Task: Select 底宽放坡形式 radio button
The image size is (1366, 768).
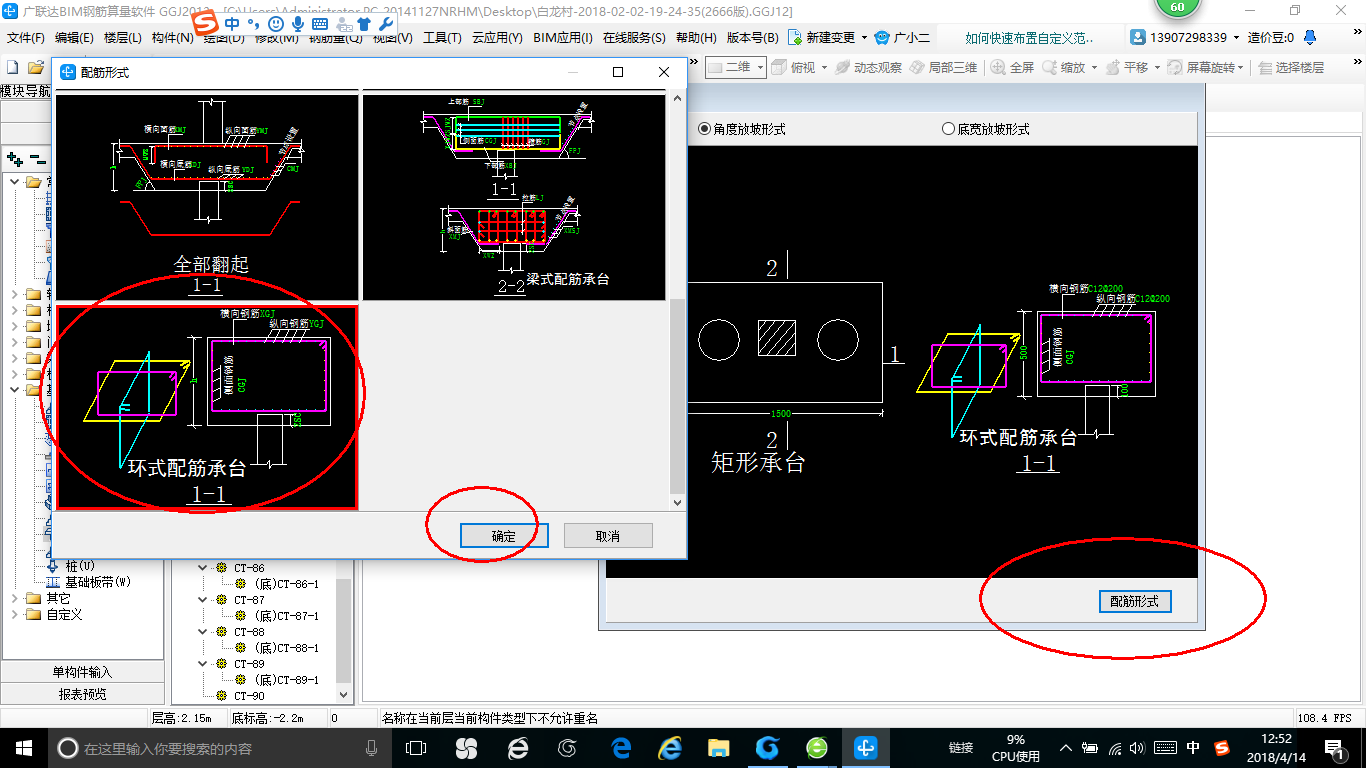Action: pyautogui.click(x=948, y=129)
